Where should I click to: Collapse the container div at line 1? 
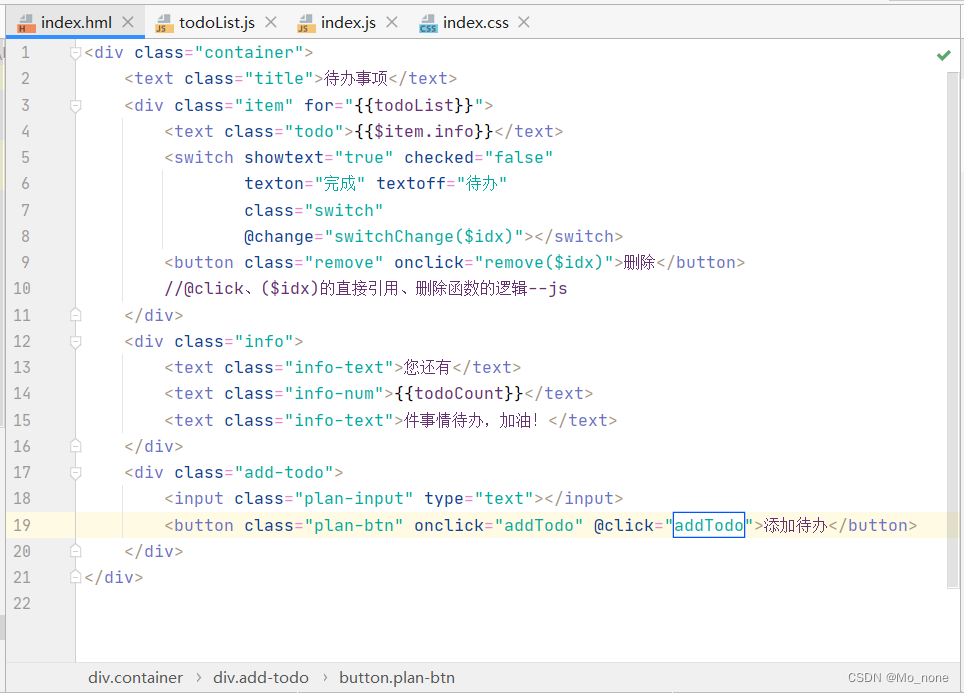click(x=76, y=53)
